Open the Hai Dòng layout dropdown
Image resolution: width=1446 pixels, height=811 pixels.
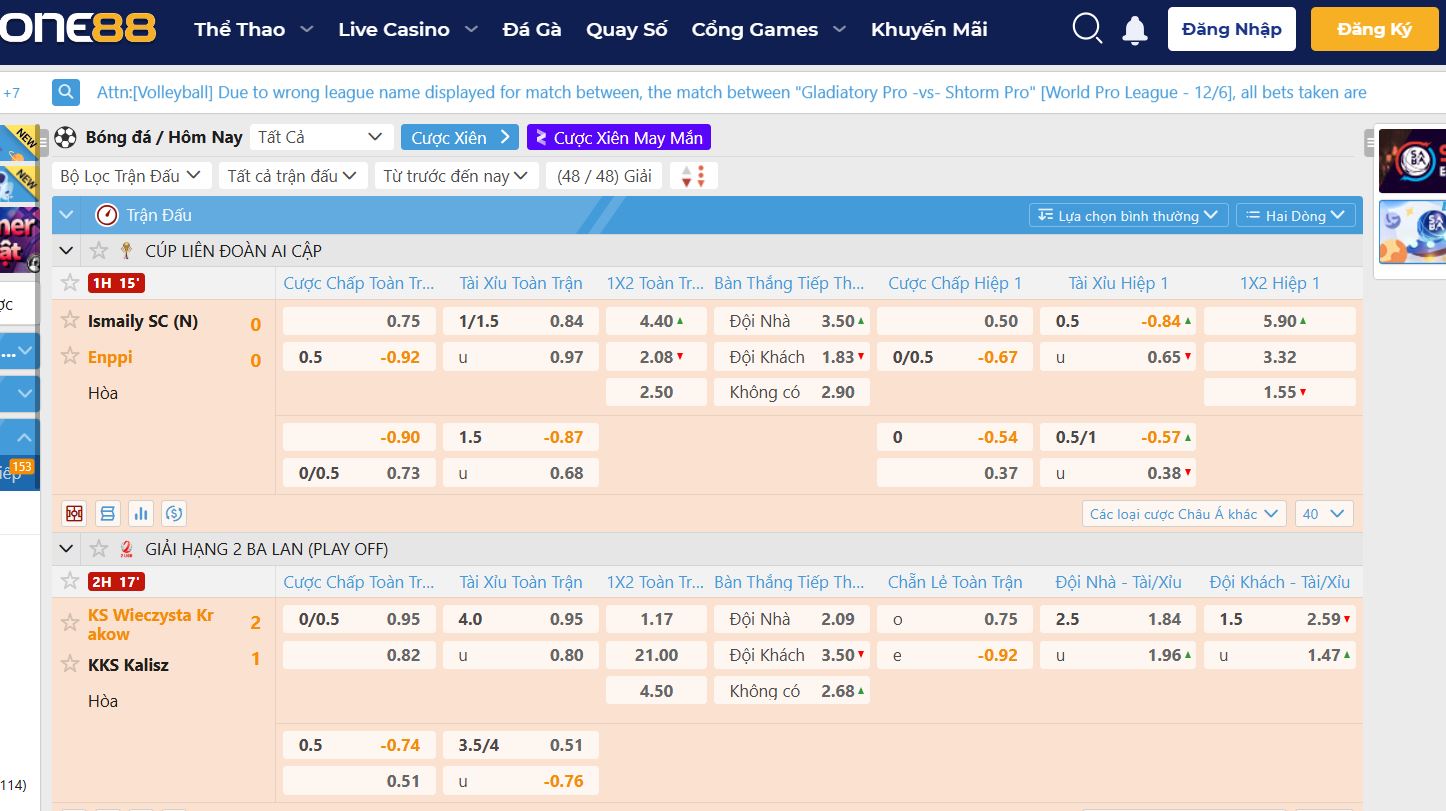[1296, 215]
